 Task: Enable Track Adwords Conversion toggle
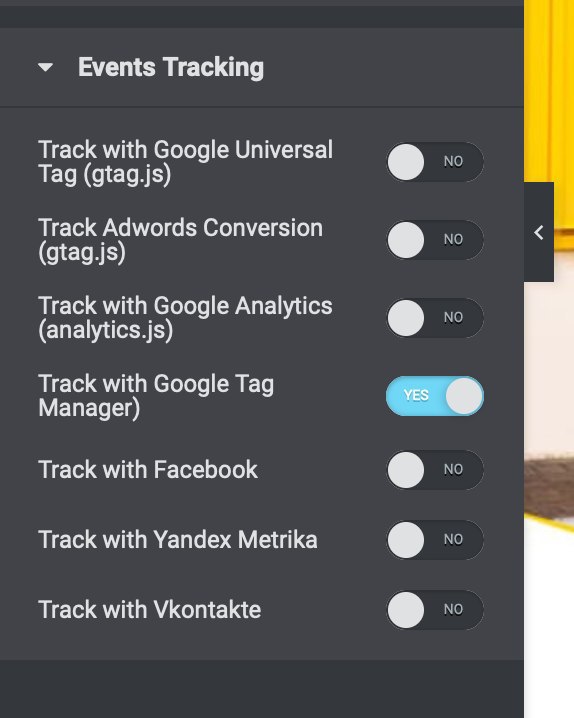coord(435,239)
